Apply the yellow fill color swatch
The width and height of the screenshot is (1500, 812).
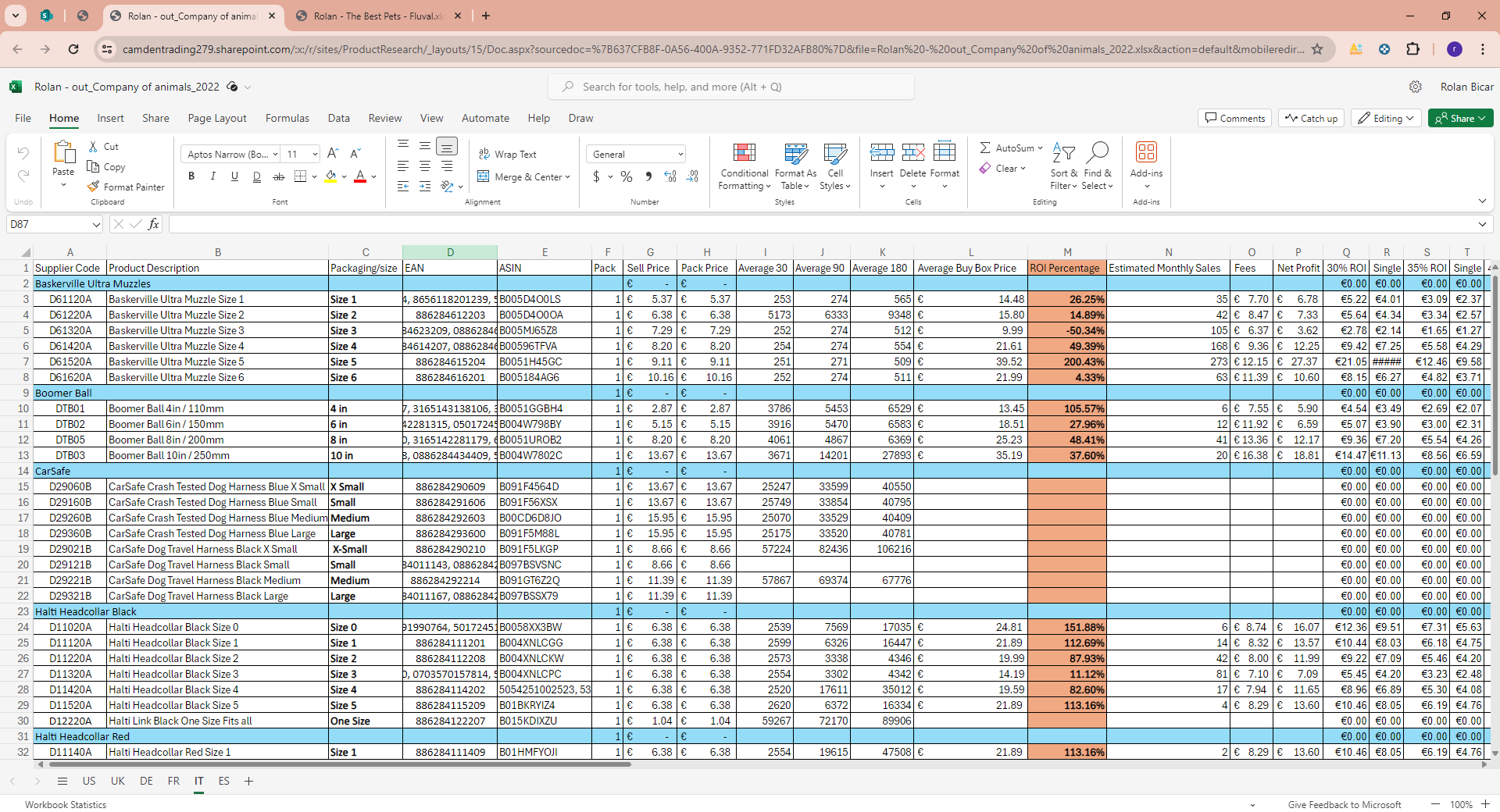tap(331, 177)
